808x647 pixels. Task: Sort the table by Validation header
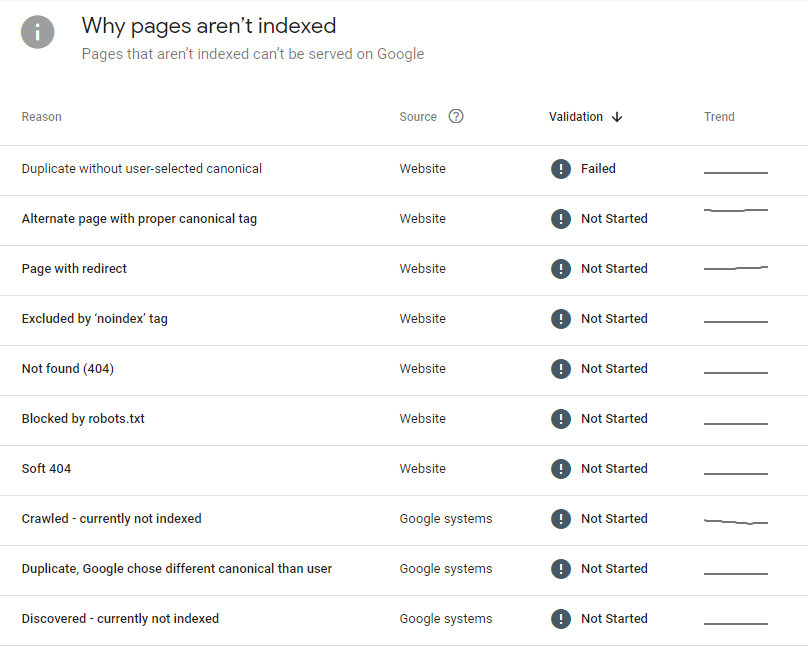click(576, 117)
